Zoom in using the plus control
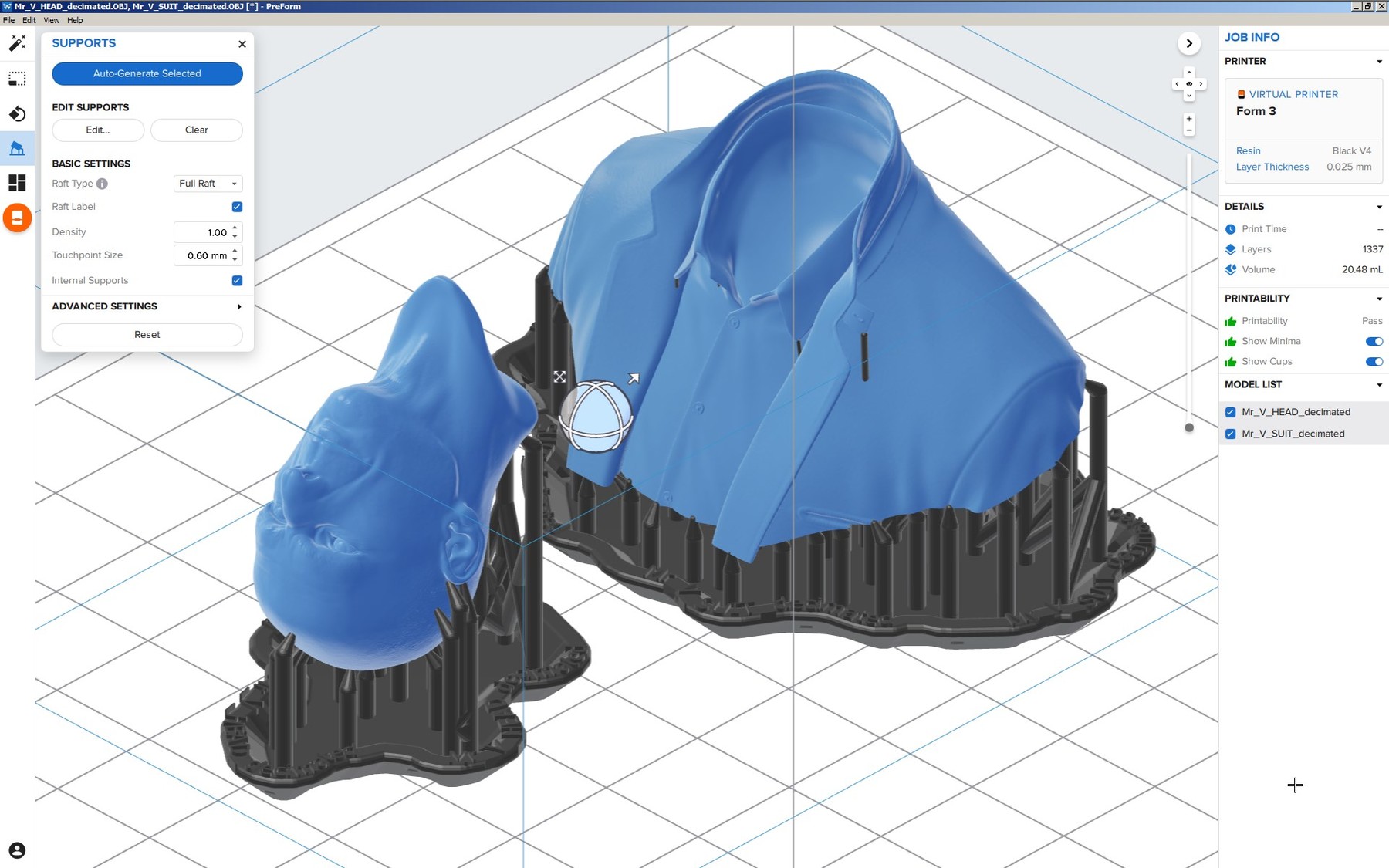This screenshot has height=868, width=1389. click(1188, 120)
